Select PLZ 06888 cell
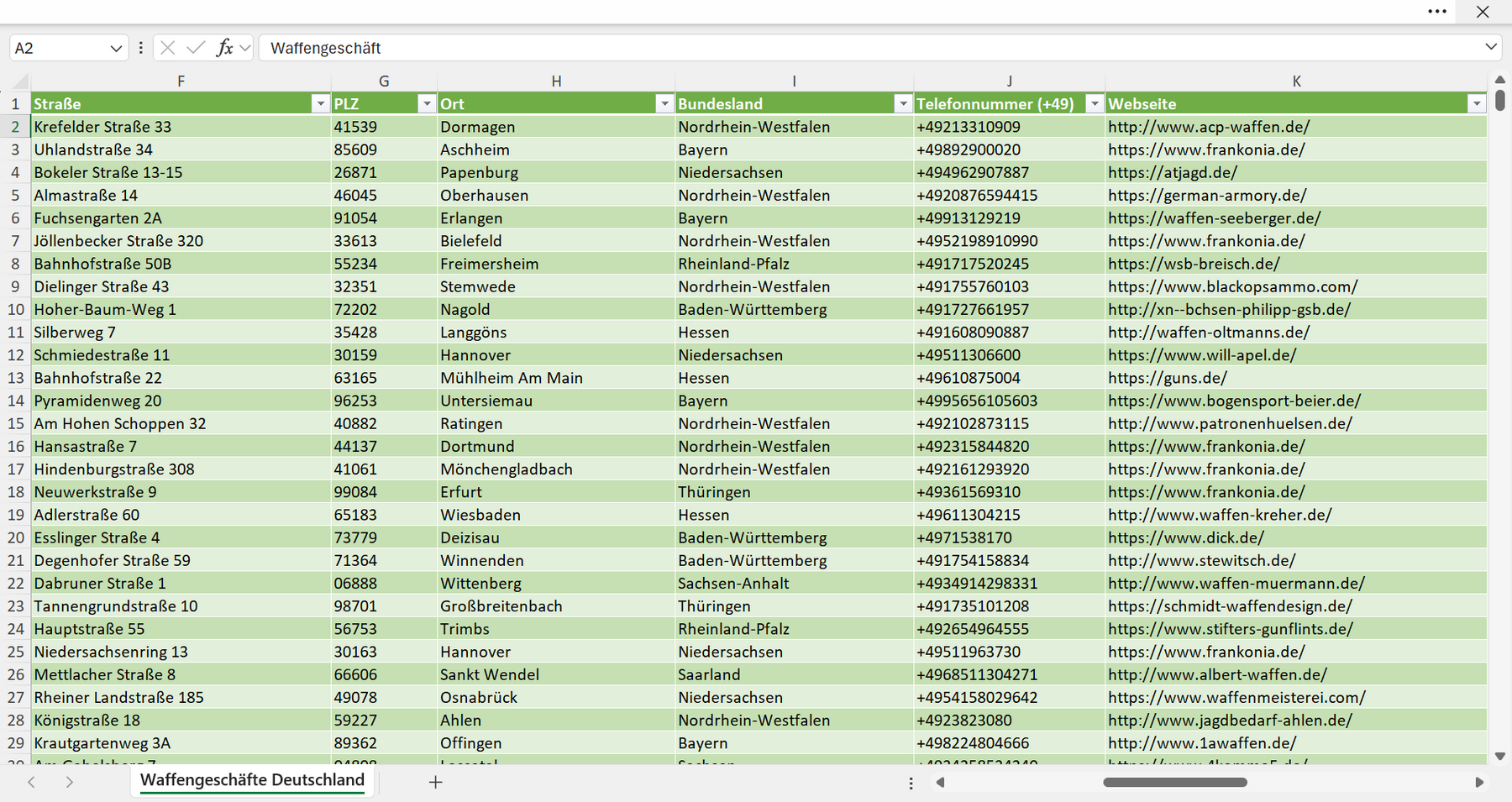The image size is (1512, 802). [384, 583]
